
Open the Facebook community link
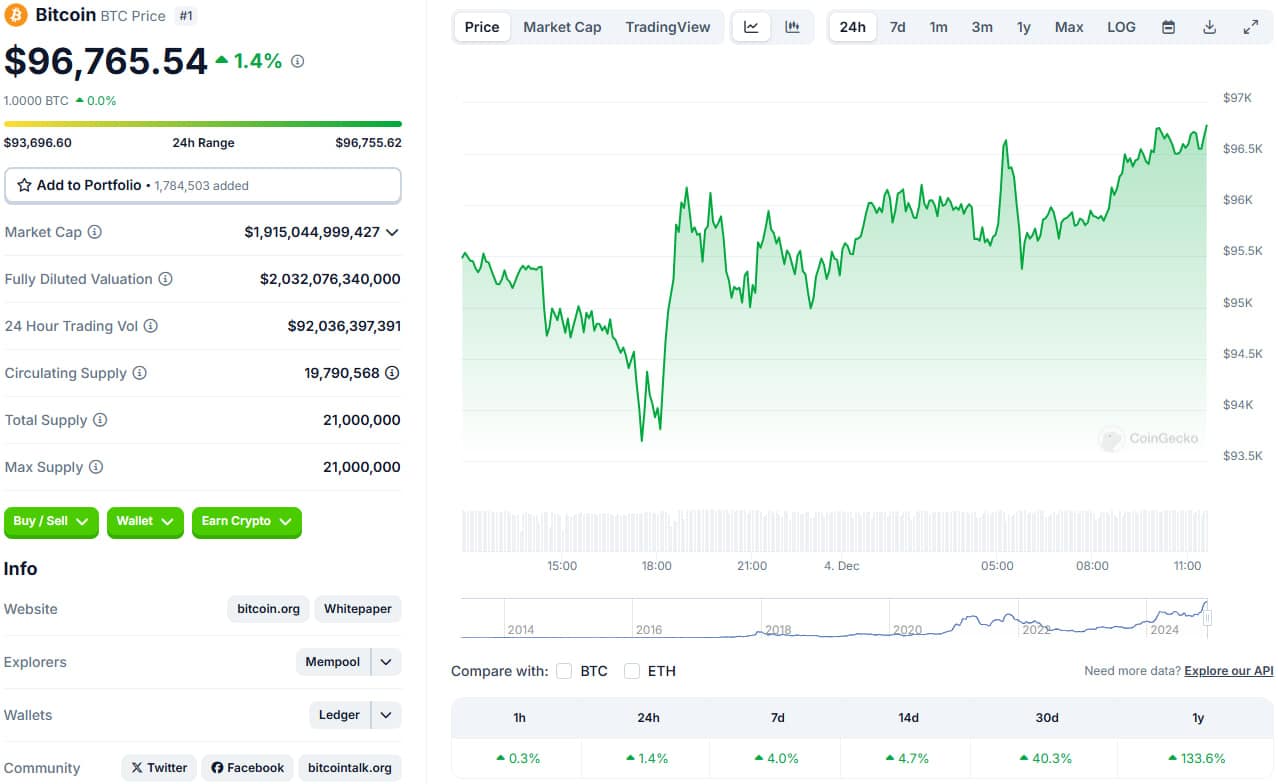pyautogui.click(x=247, y=768)
